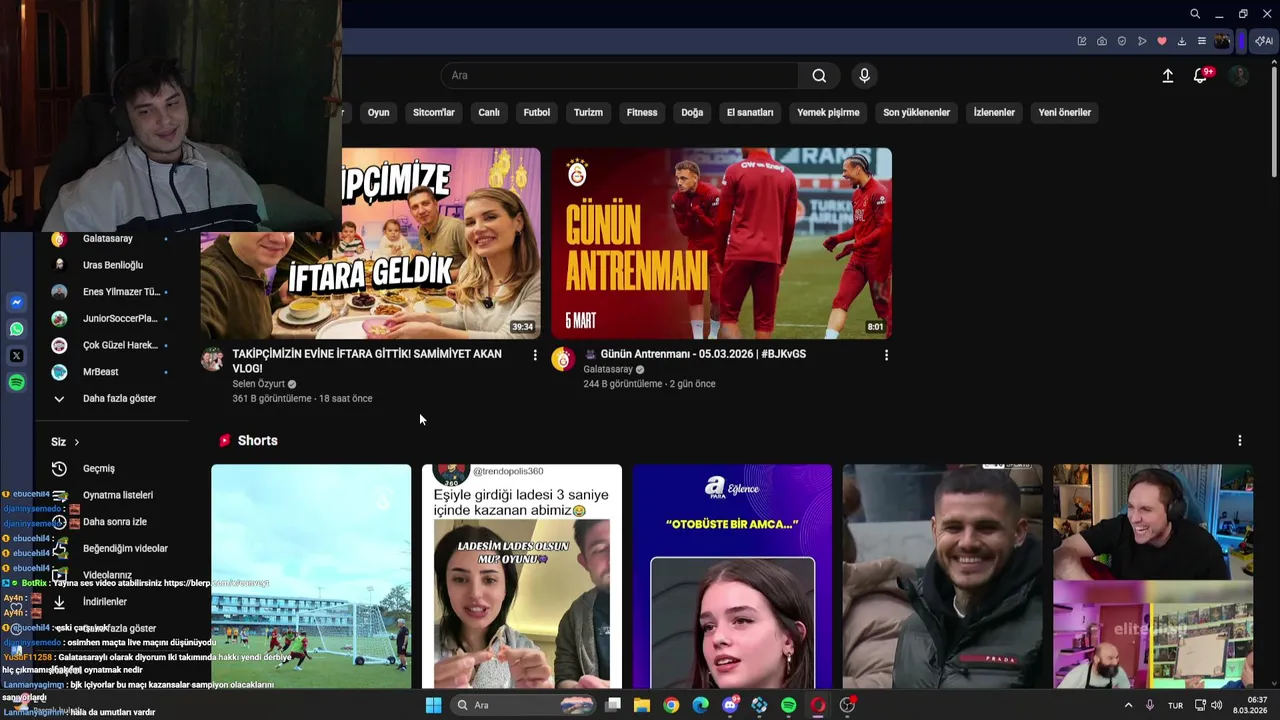1280x720 pixels.
Task: Select the Turizm category chip
Action: [588, 113]
